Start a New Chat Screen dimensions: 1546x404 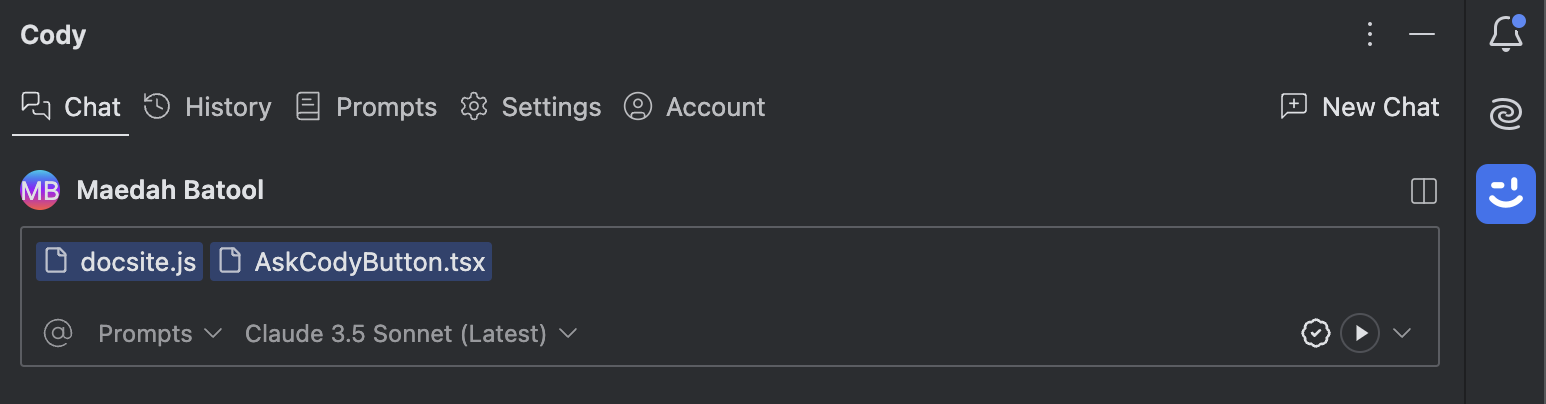point(1360,107)
